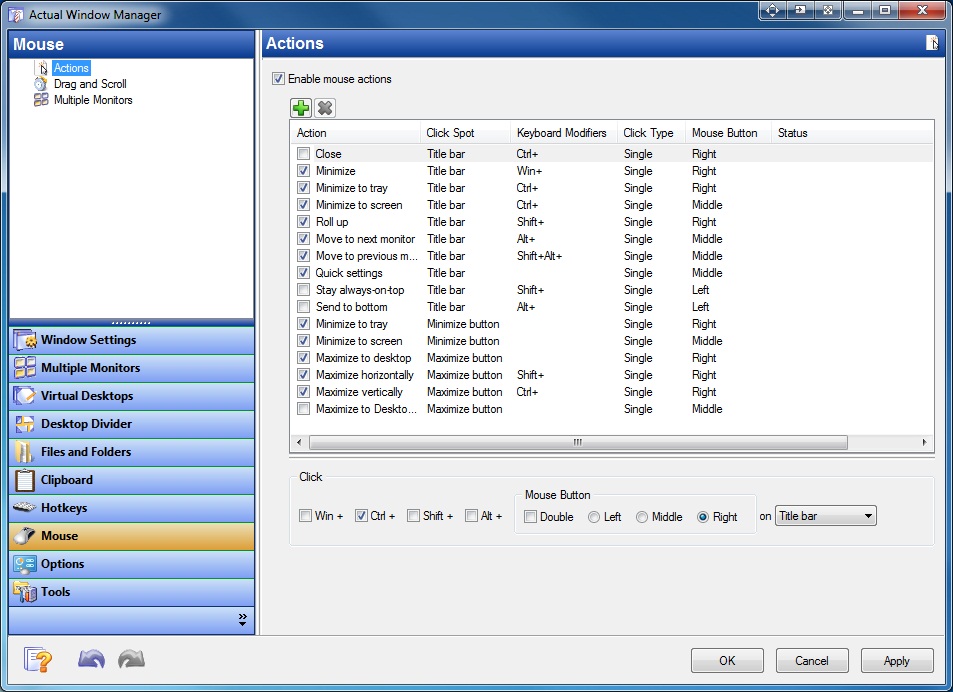Open the Files and Folders section

131,452
